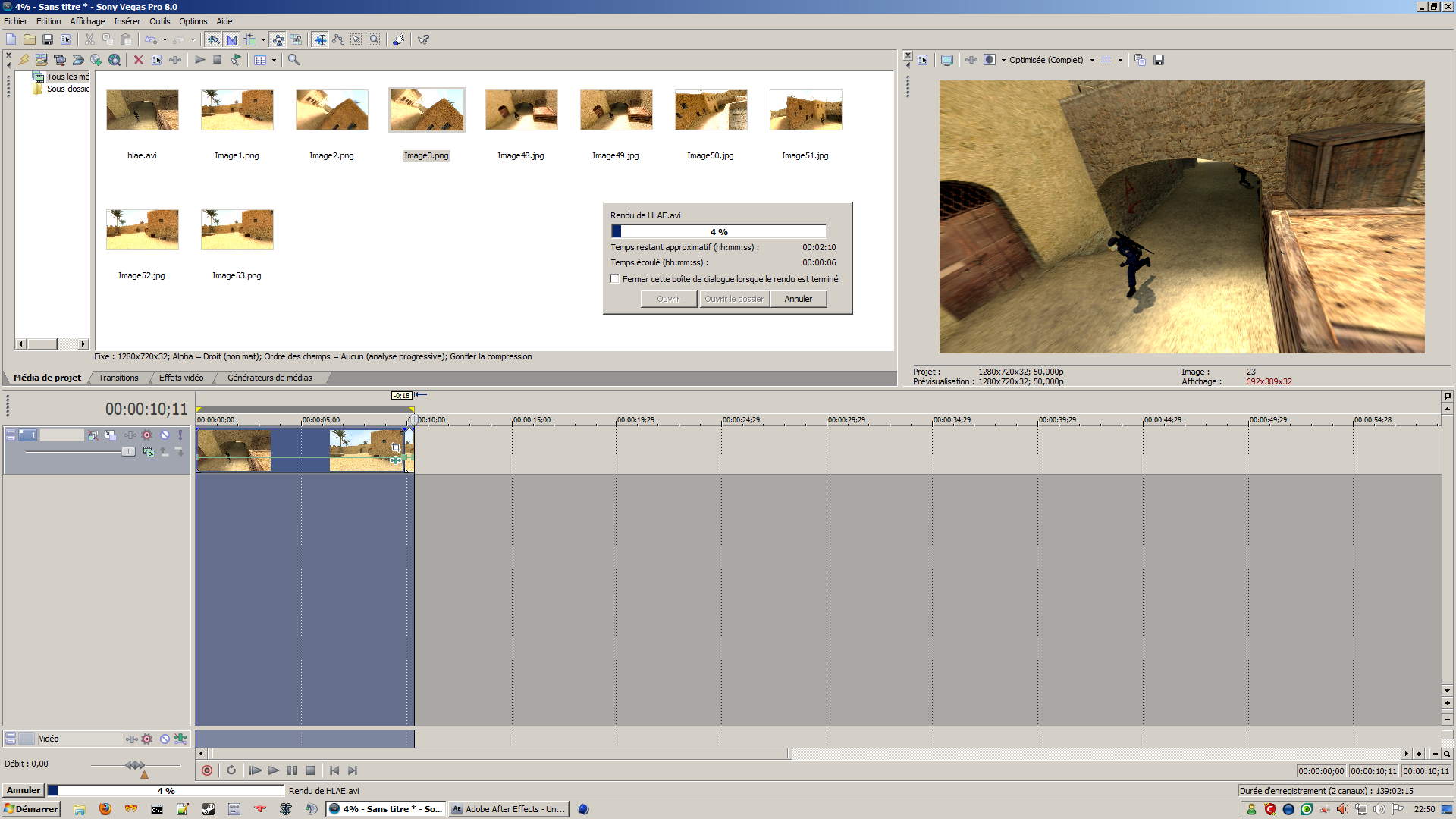Switch to the Transitions tab
Screen dimensions: 1456x819
tap(118, 378)
